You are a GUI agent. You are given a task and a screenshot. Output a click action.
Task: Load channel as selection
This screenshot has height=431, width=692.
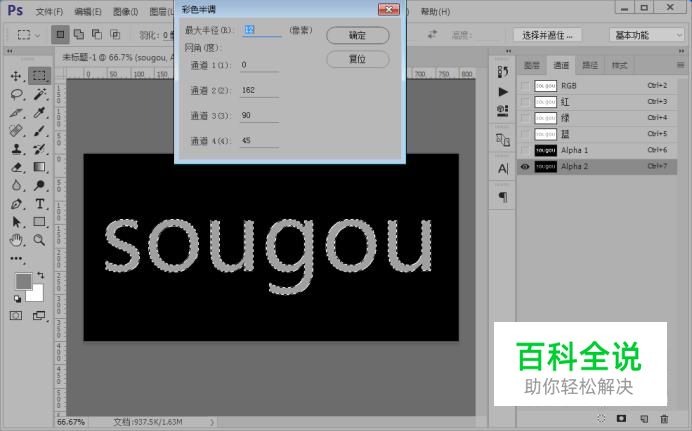pyautogui.click(x=601, y=418)
